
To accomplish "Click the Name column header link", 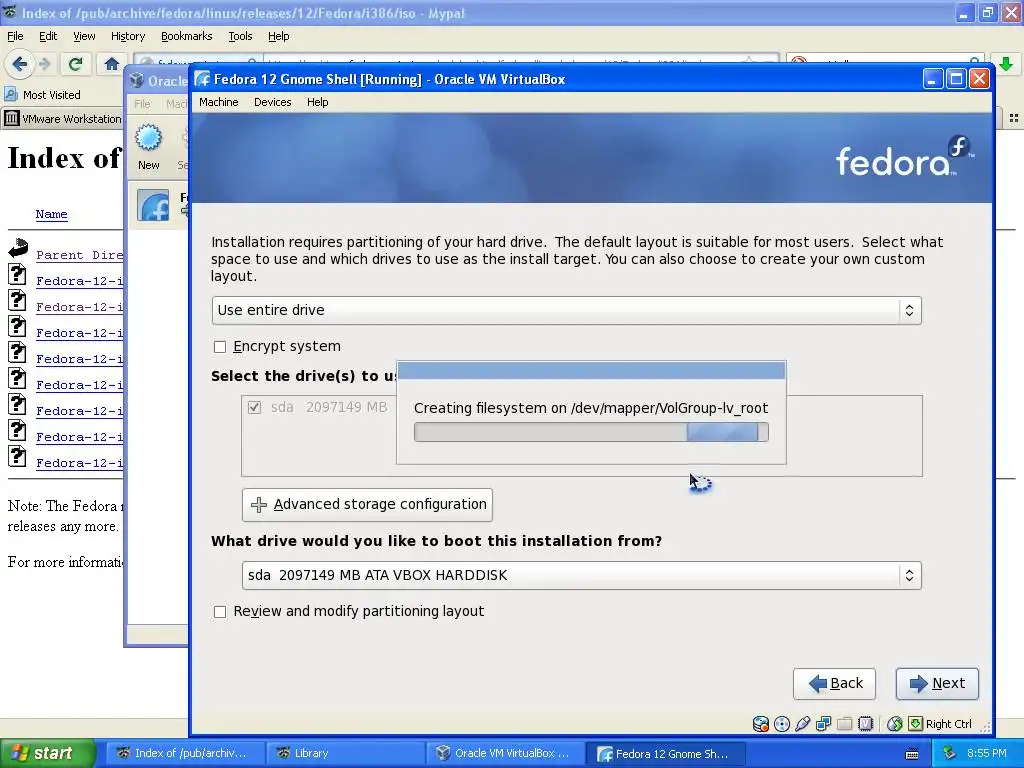I will (52, 214).
